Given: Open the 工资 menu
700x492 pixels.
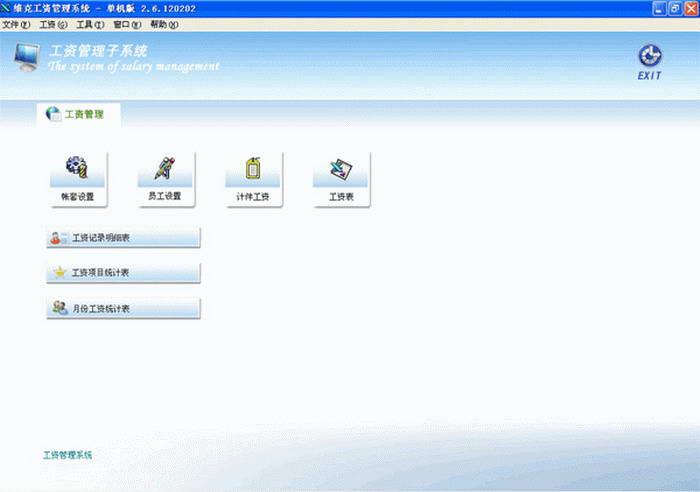Looking at the screenshot, I should [x=53, y=25].
